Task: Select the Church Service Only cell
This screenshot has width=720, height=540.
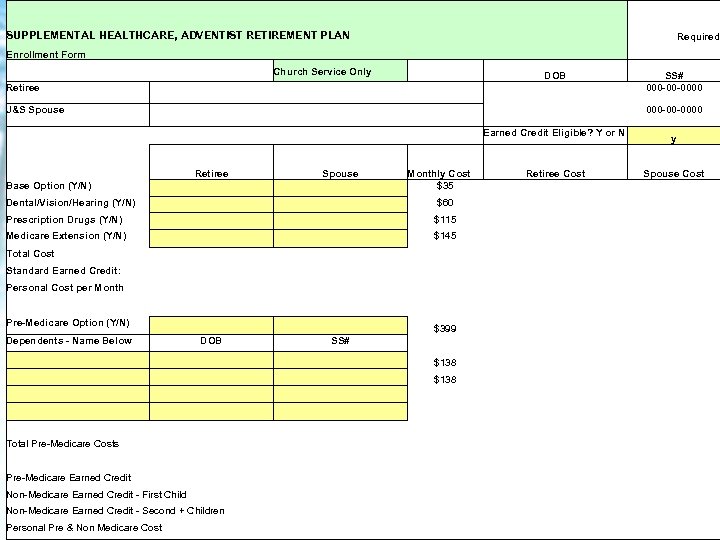Action: 340,71
